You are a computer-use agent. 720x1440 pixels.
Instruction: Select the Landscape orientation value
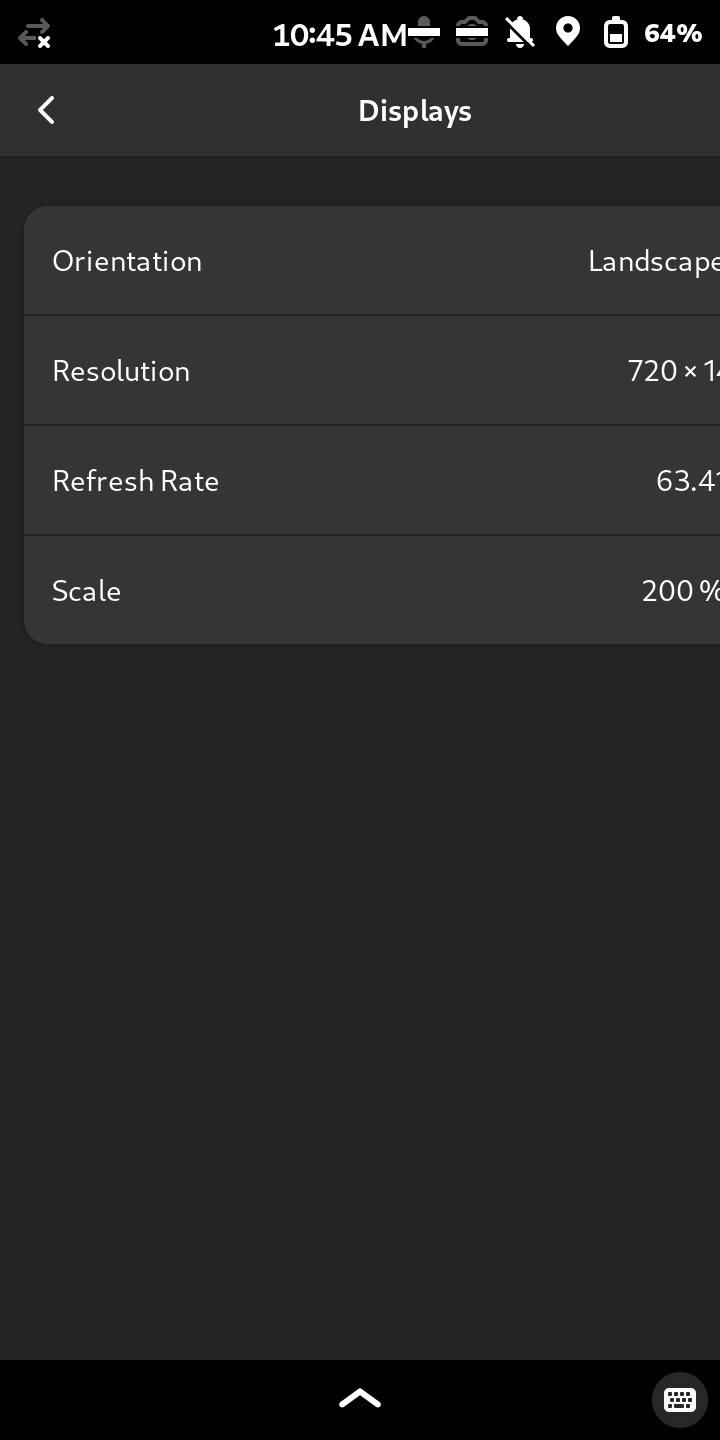pyautogui.click(x=653, y=262)
